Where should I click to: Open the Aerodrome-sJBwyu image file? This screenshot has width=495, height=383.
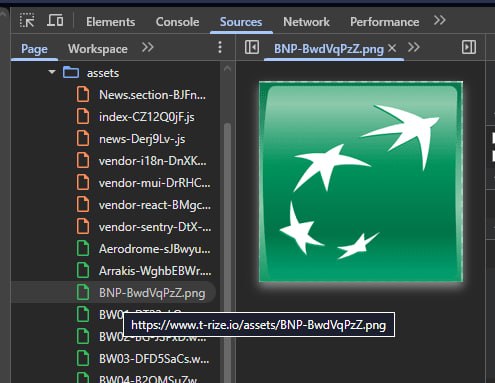click(x=155, y=249)
